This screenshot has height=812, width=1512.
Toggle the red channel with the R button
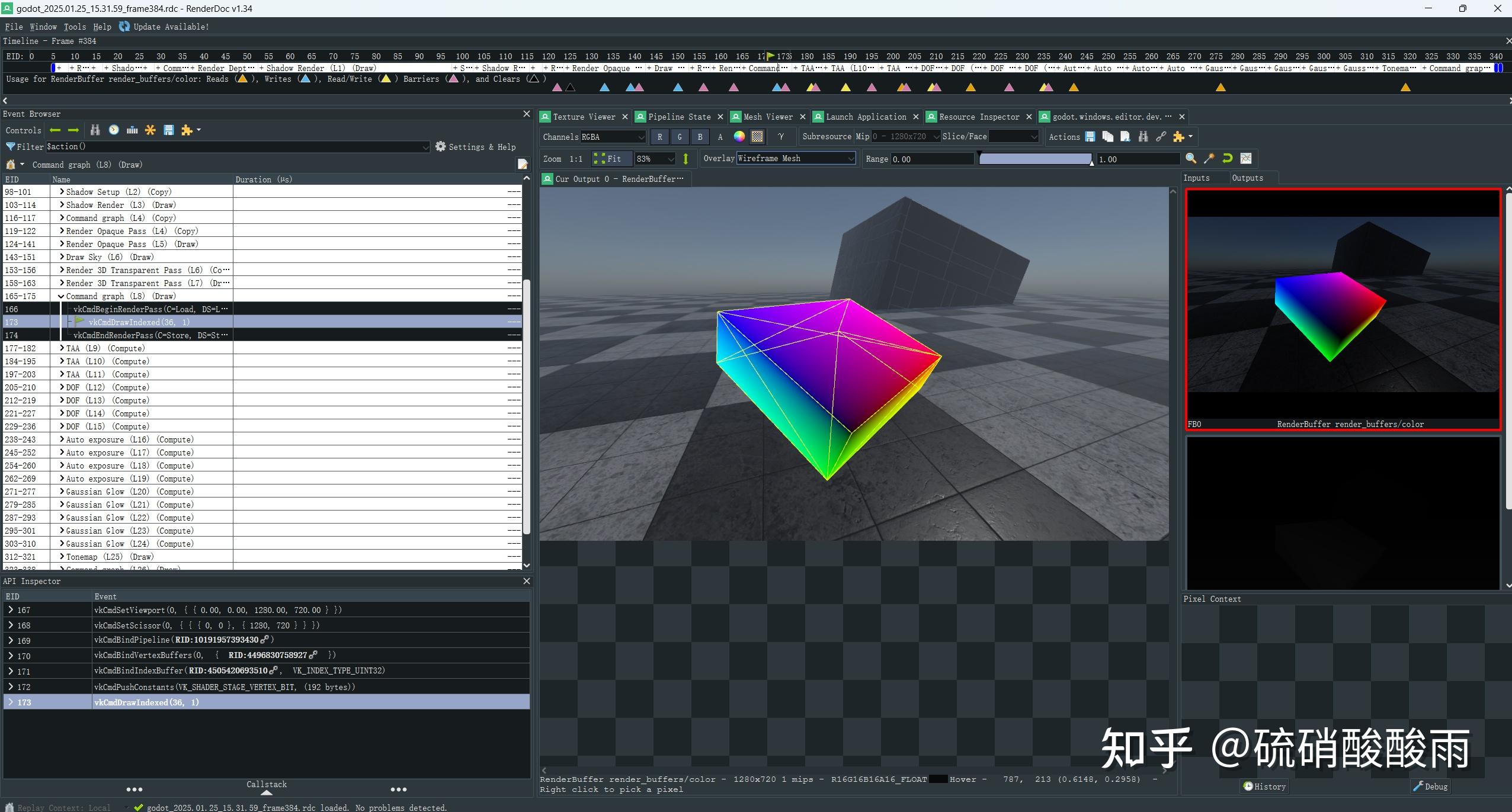click(x=659, y=137)
